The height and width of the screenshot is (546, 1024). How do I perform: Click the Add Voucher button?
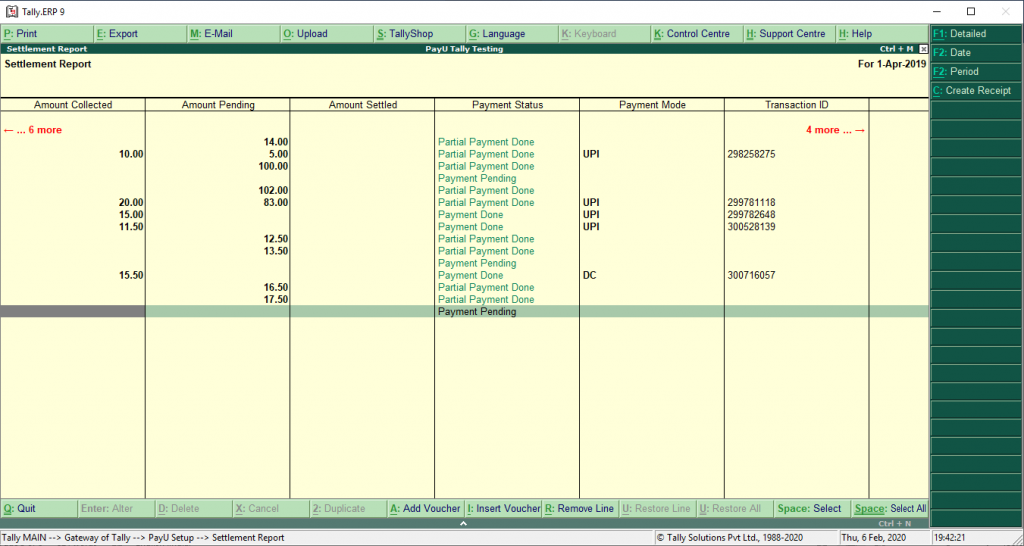click(x=426, y=509)
